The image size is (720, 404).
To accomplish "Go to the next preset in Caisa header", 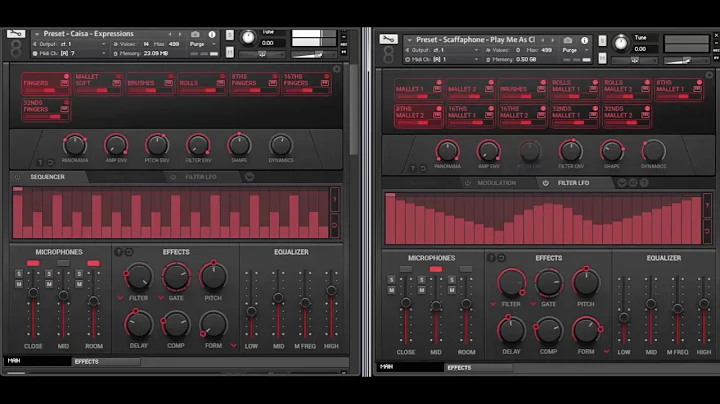I will (180, 34).
